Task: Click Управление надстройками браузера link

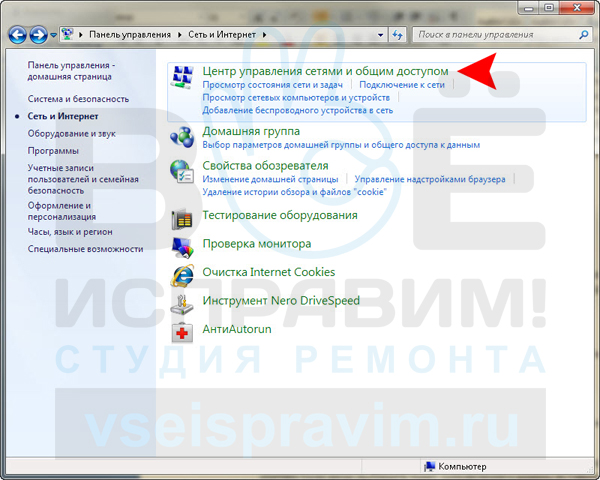Action: (430, 179)
